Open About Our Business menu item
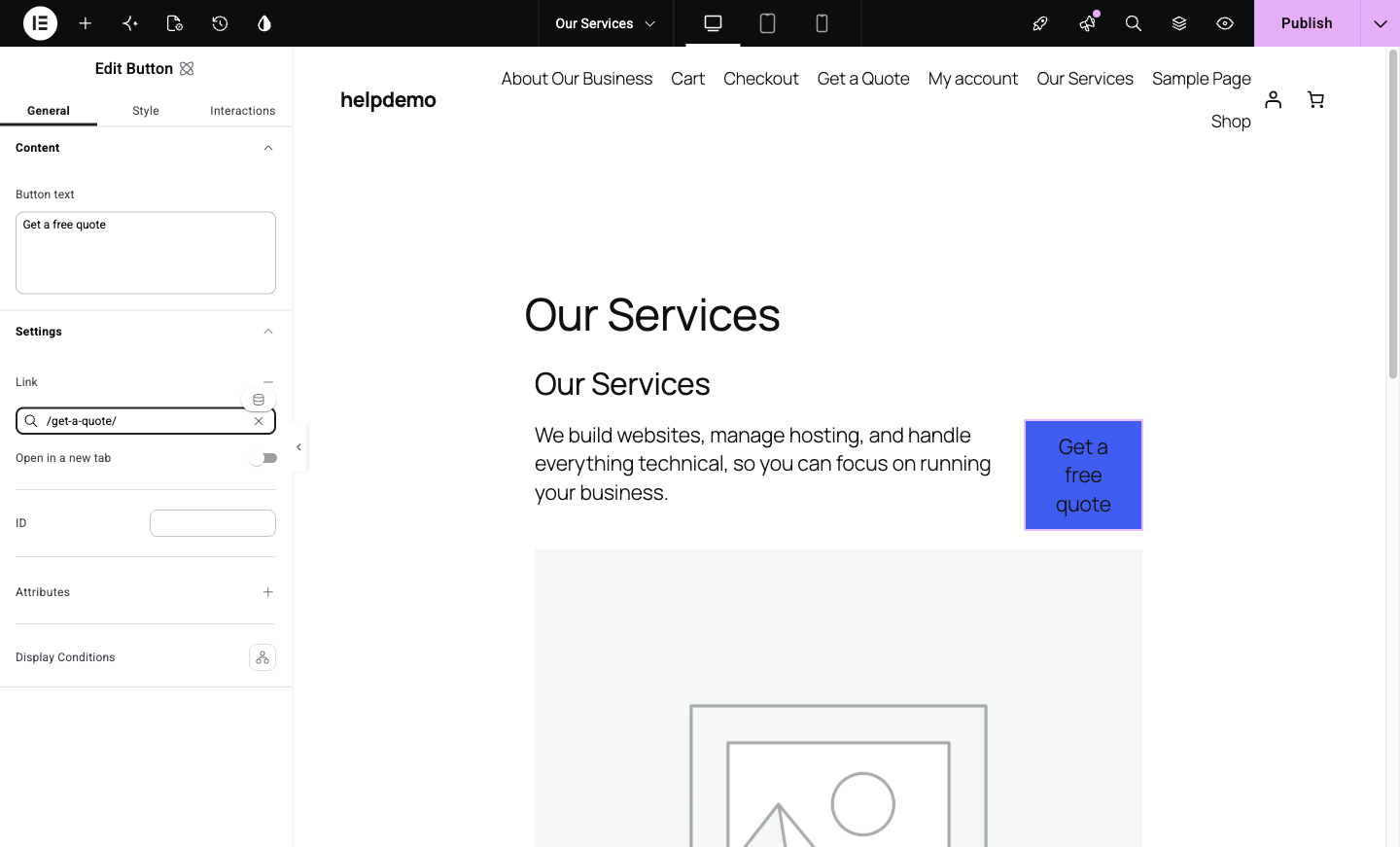This screenshot has height=847, width=1400. (x=577, y=78)
